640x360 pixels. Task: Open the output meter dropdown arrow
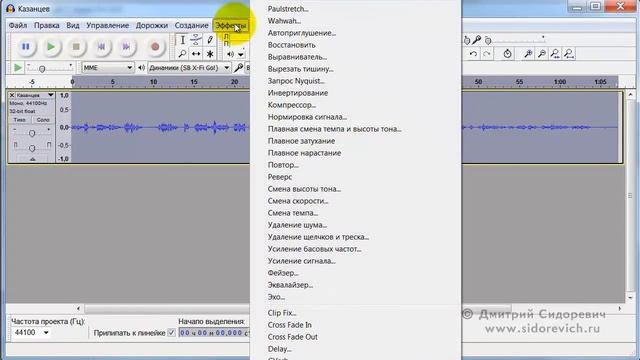click(x=241, y=54)
